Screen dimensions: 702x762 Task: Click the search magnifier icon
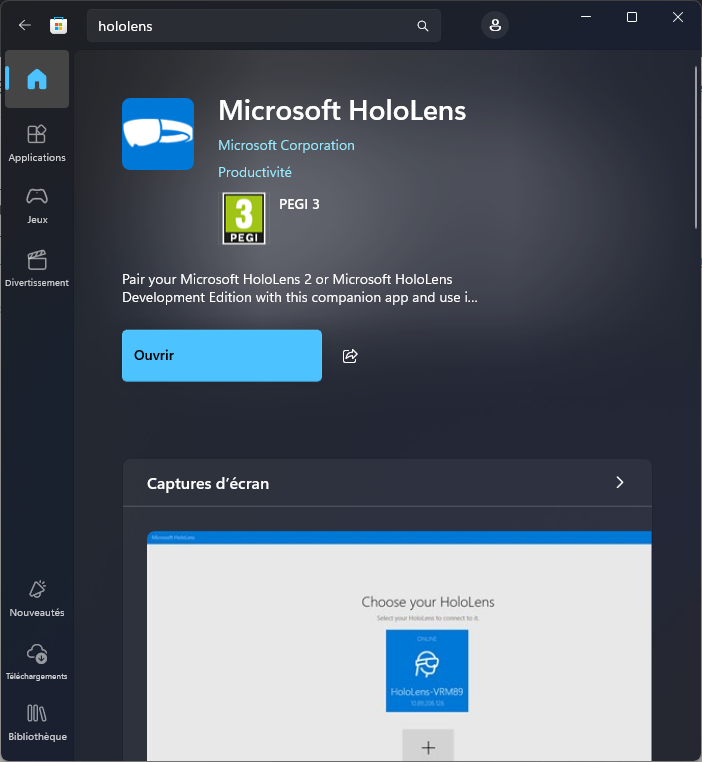point(423,26)
